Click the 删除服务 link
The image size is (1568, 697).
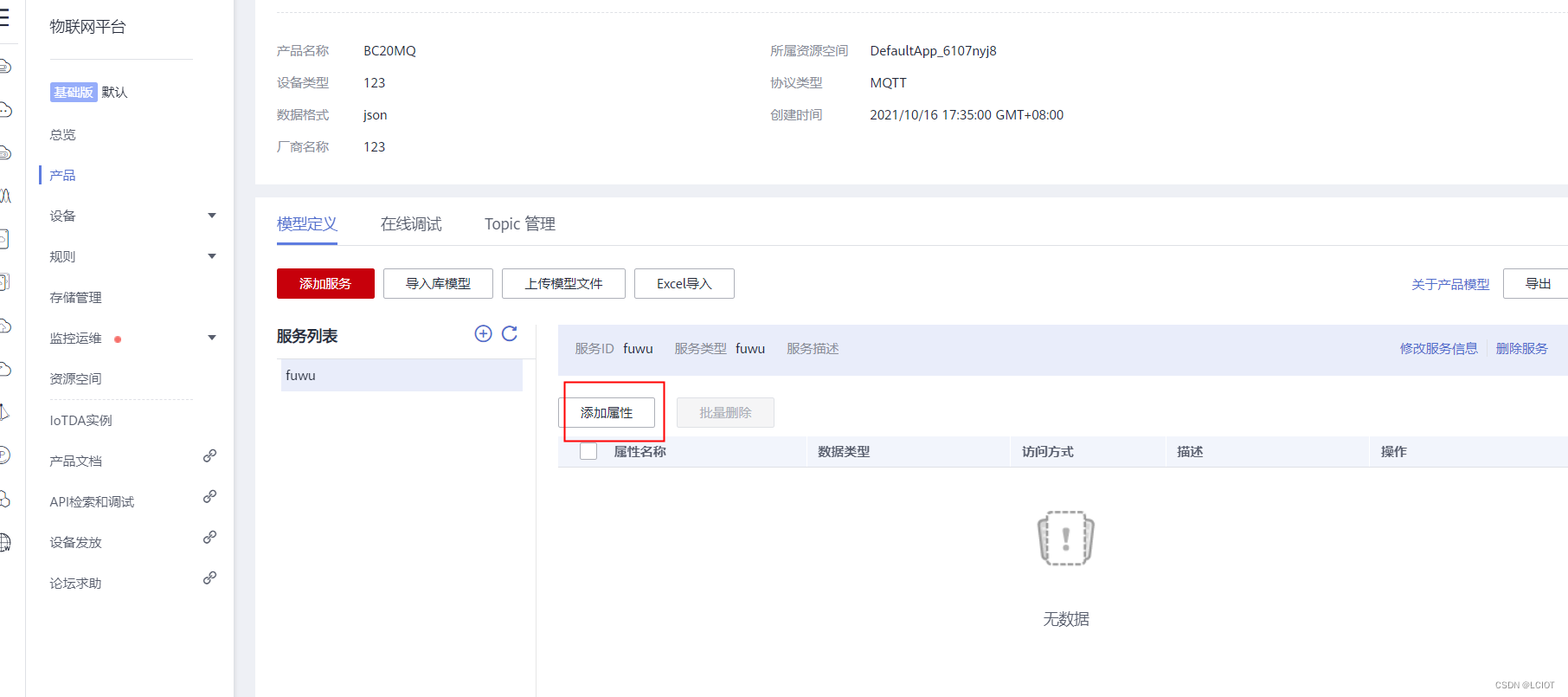(x=1521, y=349)
